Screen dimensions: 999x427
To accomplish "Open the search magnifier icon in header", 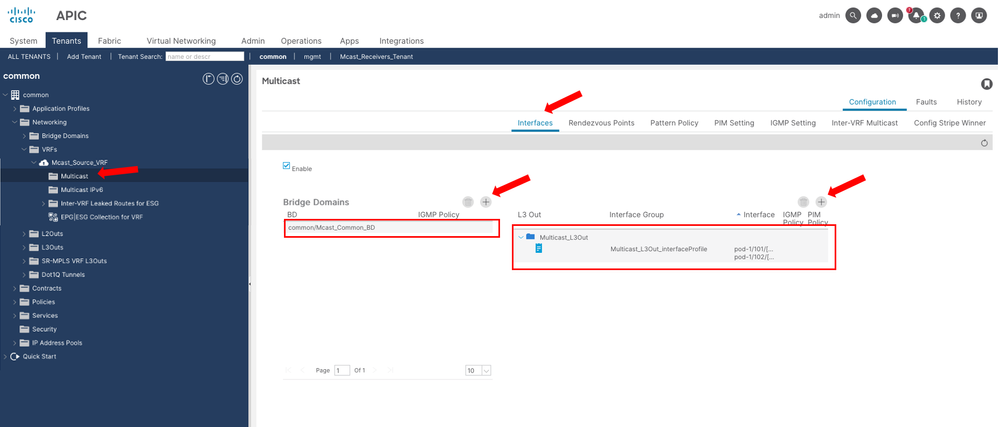I will (x=853, y=16).
